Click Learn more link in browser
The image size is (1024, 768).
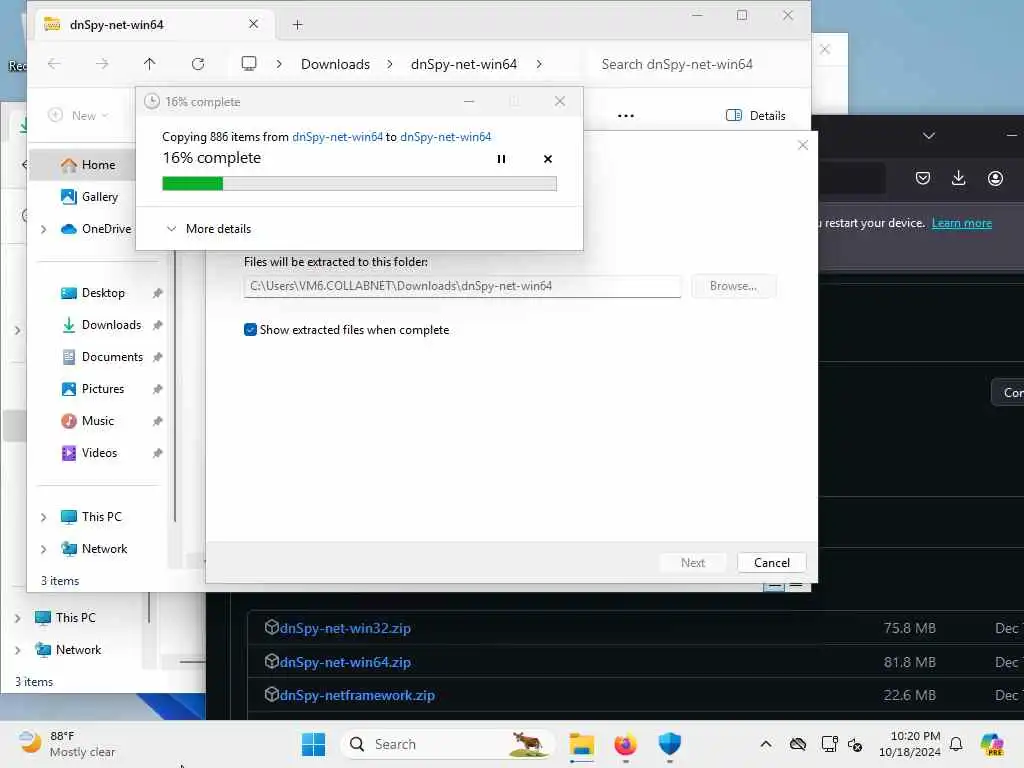click(x=961, y=223)
